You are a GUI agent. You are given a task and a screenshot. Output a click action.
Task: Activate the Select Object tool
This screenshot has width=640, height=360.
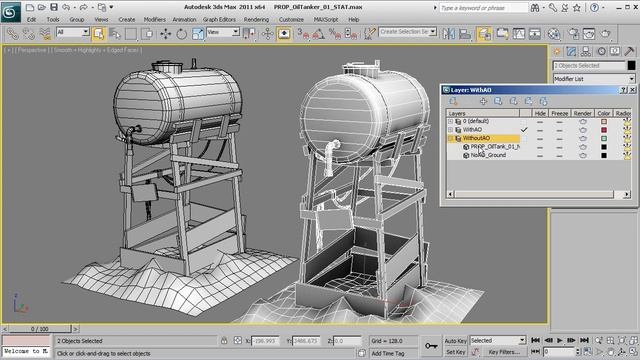pos(98,34)
